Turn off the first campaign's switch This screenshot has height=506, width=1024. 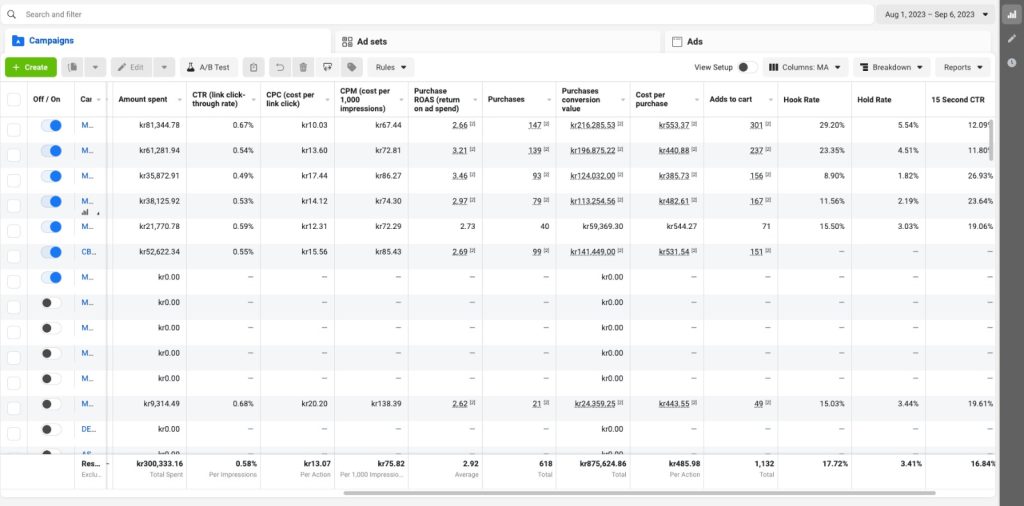[x=51, y=126]
